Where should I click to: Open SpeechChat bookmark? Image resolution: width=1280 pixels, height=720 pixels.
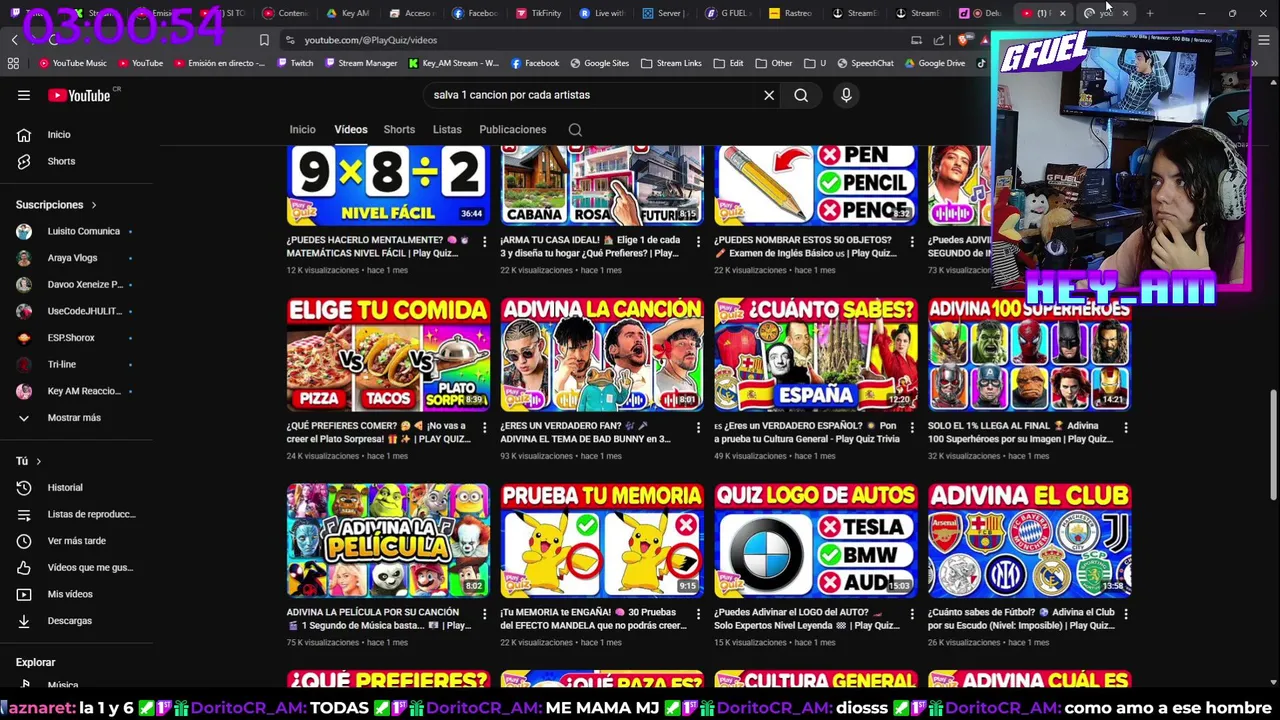[866, 63]
